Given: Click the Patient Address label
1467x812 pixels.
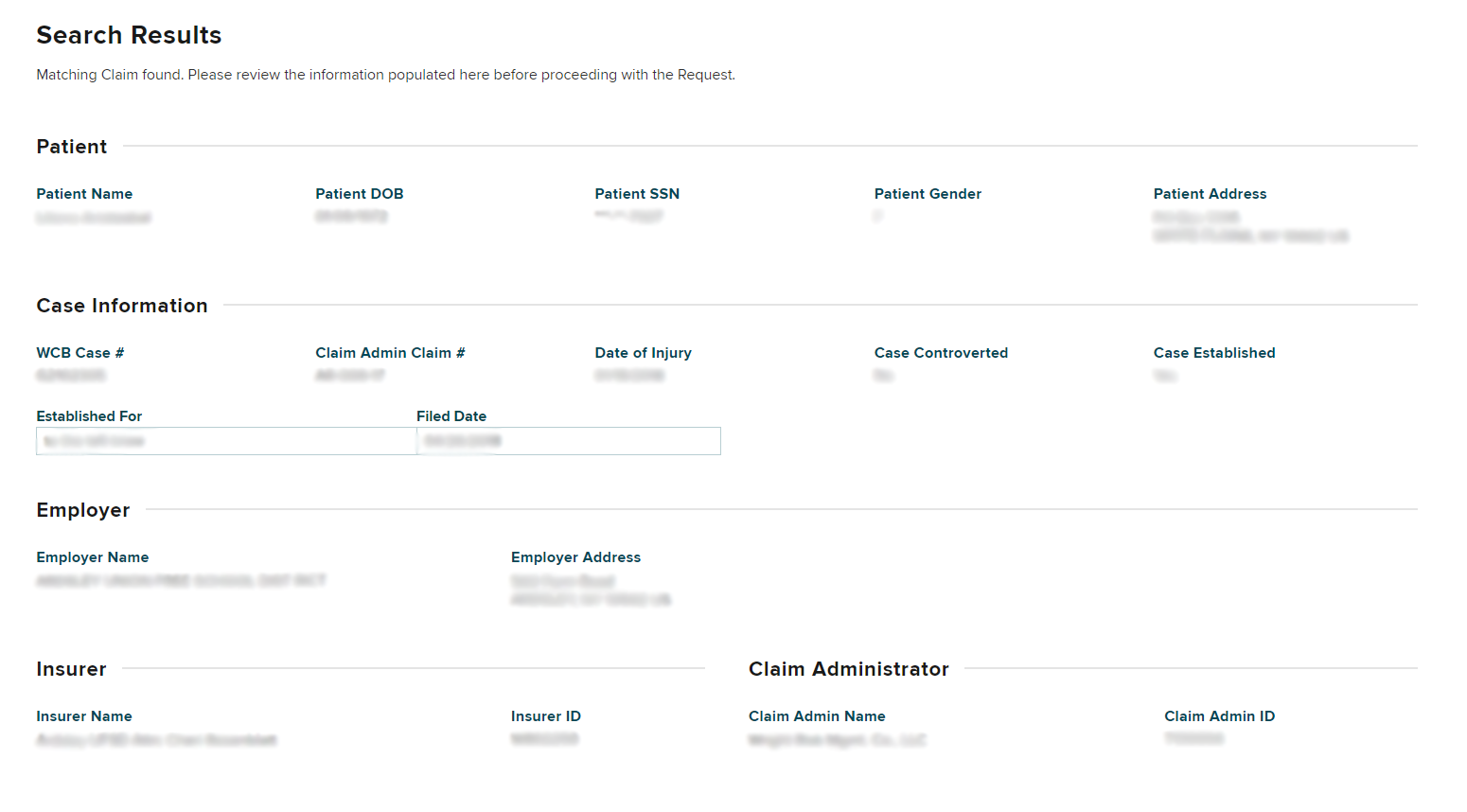Looking at the screenshot, I should (x=1210, y=194).
